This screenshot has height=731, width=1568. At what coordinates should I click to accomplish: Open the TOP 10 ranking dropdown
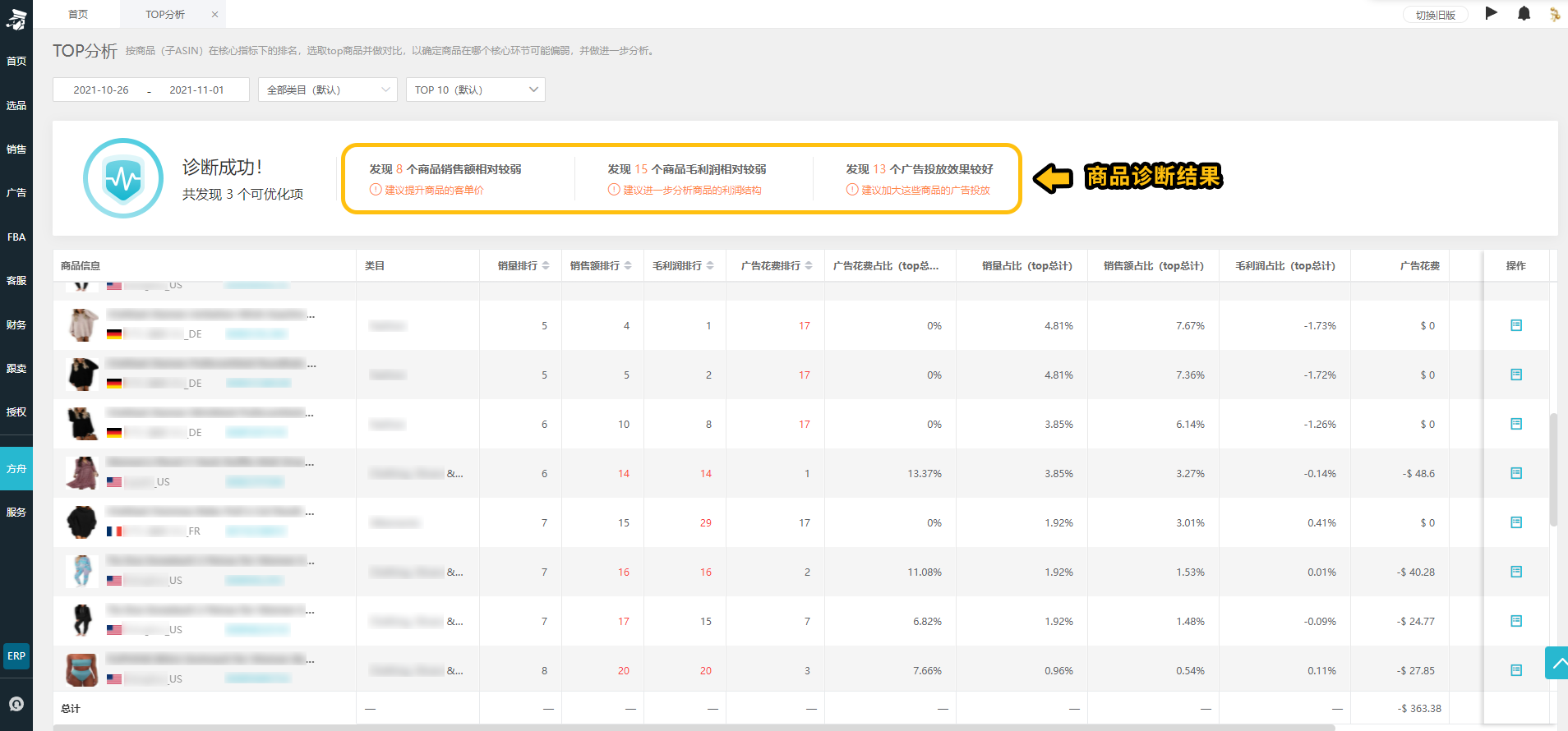tap(476, 90)
